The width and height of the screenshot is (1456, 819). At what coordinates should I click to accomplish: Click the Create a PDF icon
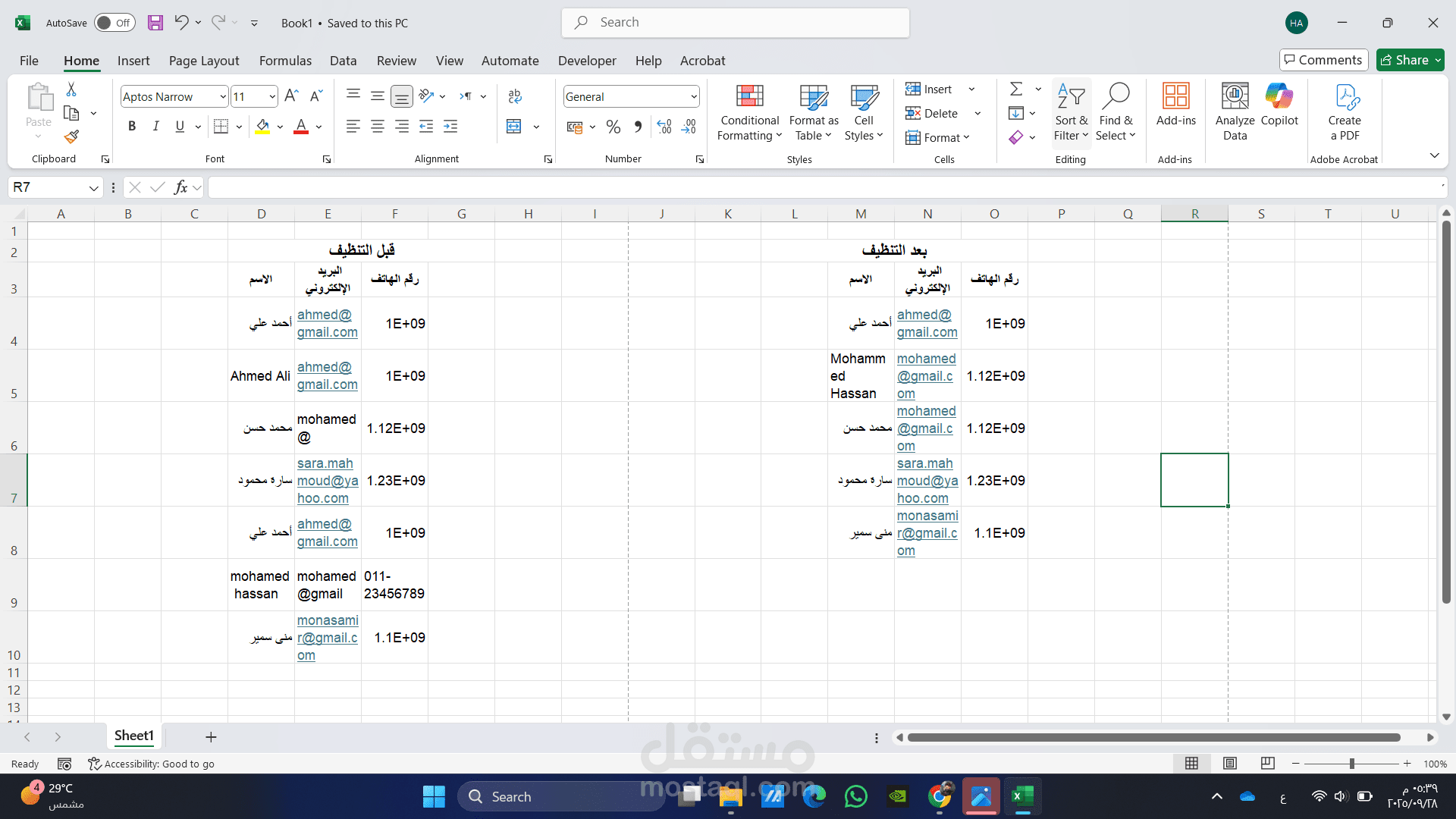[1344, 111]
